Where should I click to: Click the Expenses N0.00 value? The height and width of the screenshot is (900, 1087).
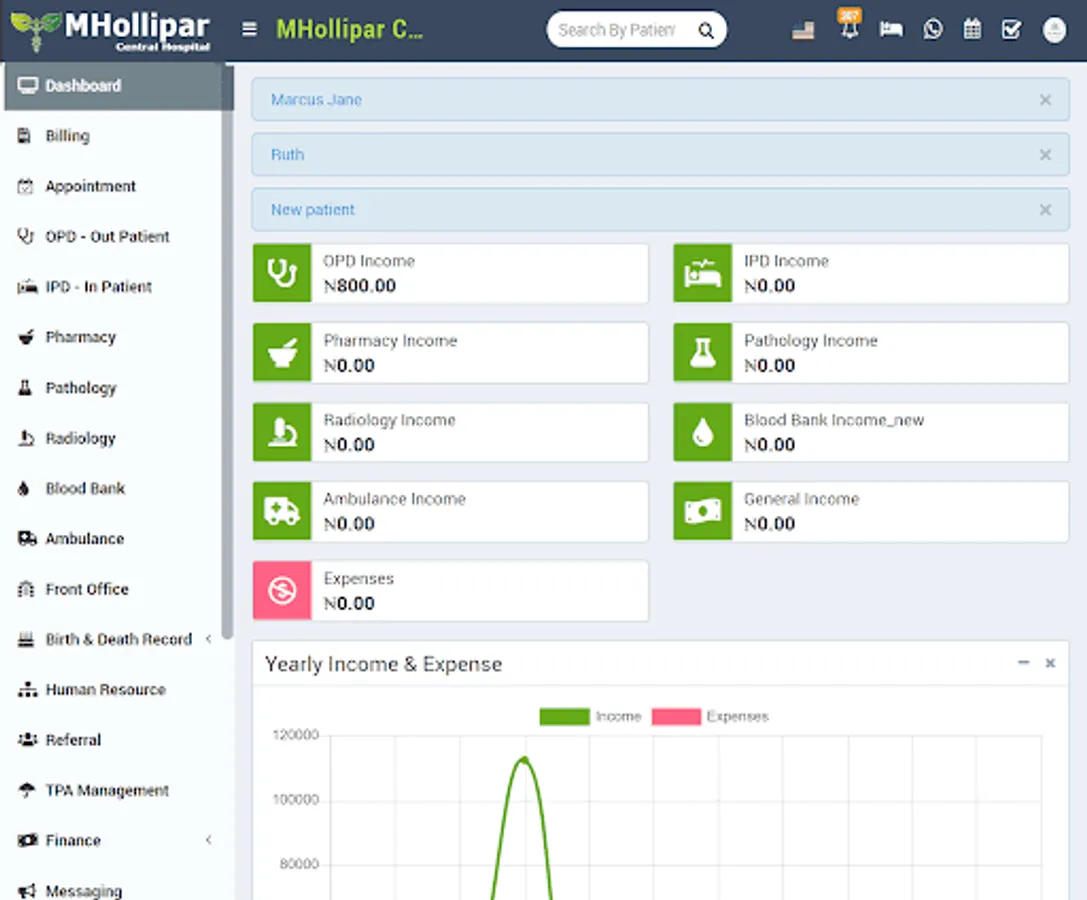[x=349, y=603]
